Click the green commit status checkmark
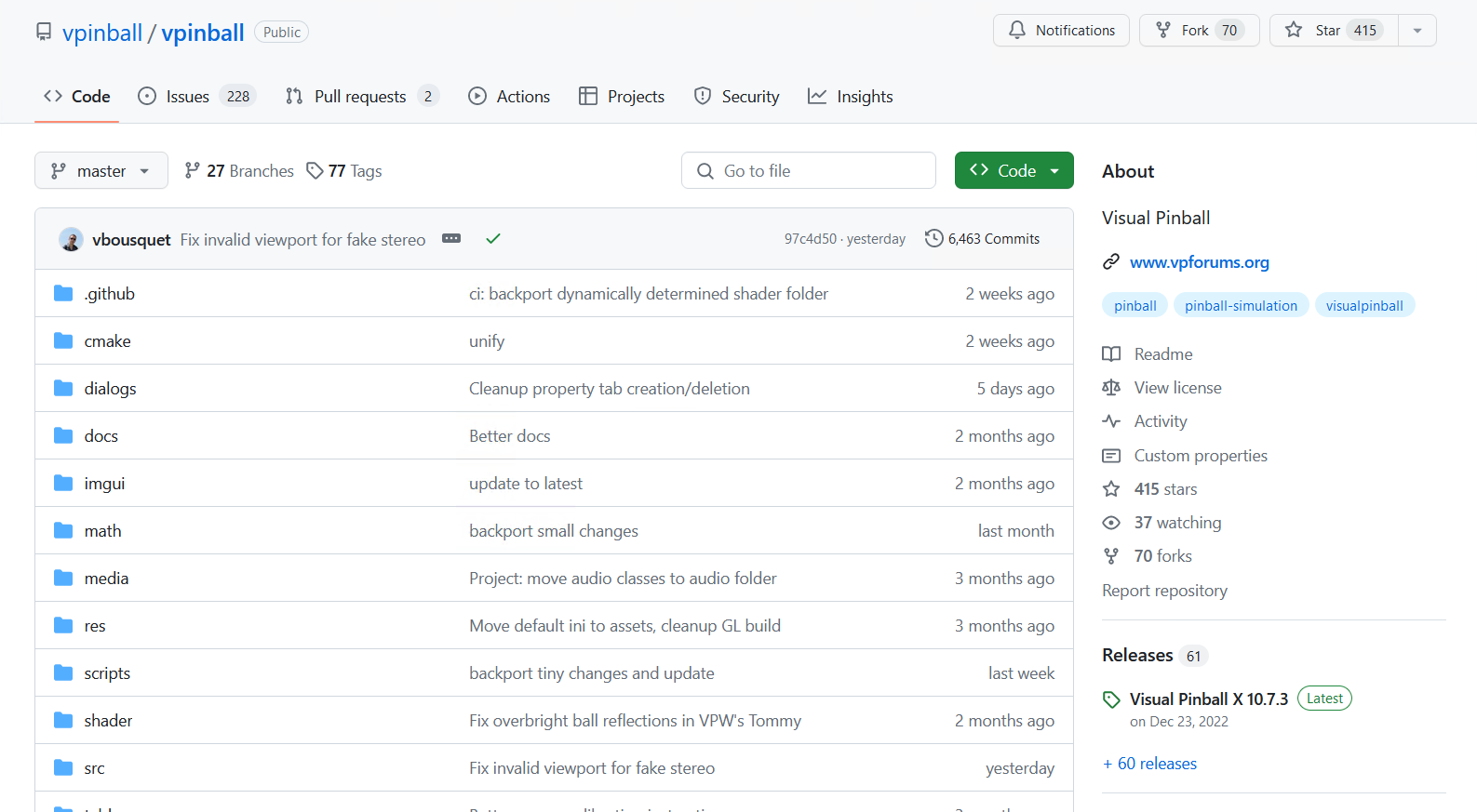The image size is (1477, 812). tap(493, 239)
